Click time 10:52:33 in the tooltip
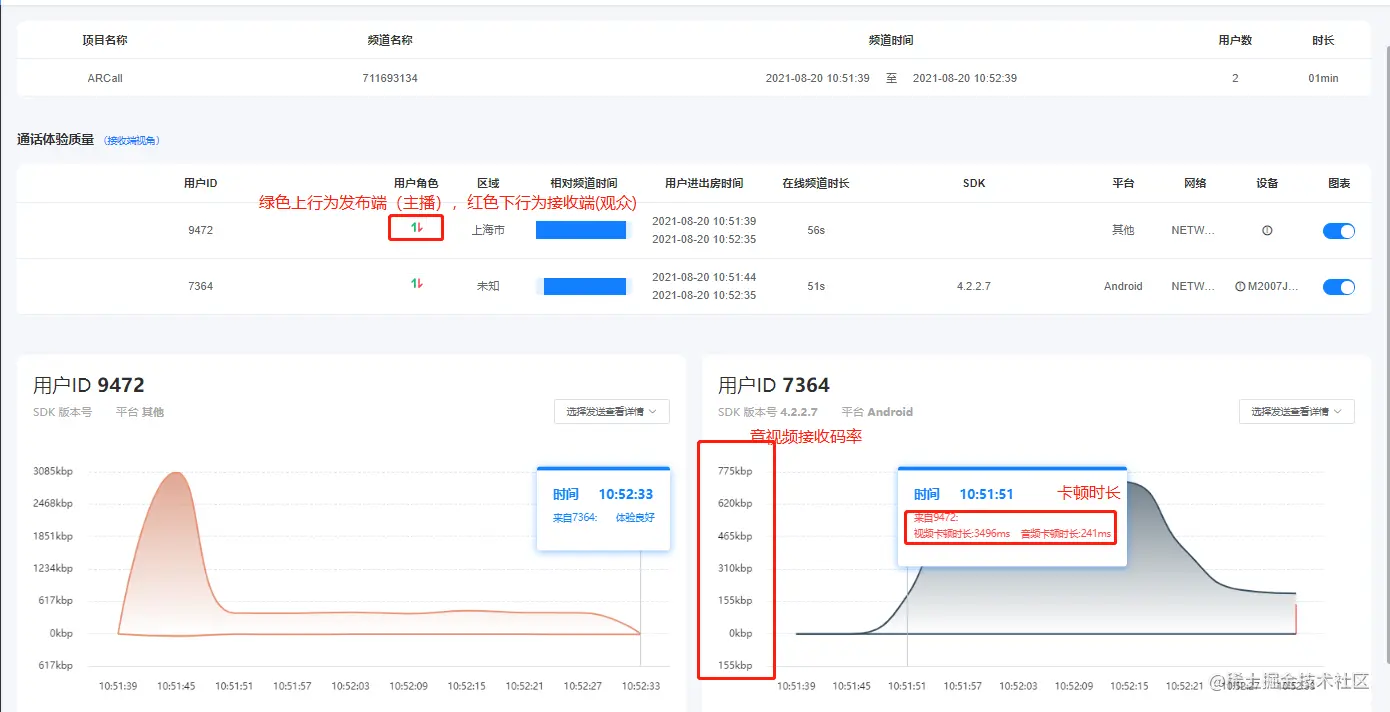Screen dimensions: 1390x712 (626, 494)
